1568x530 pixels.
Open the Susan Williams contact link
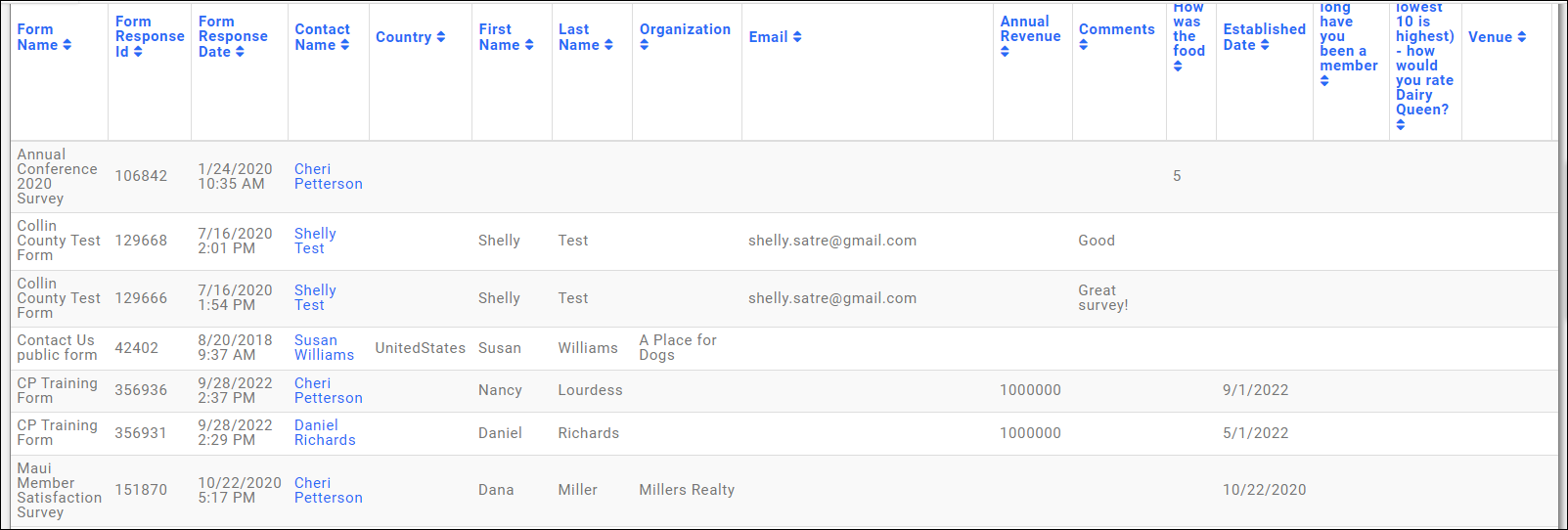click(x=324, y=347)
